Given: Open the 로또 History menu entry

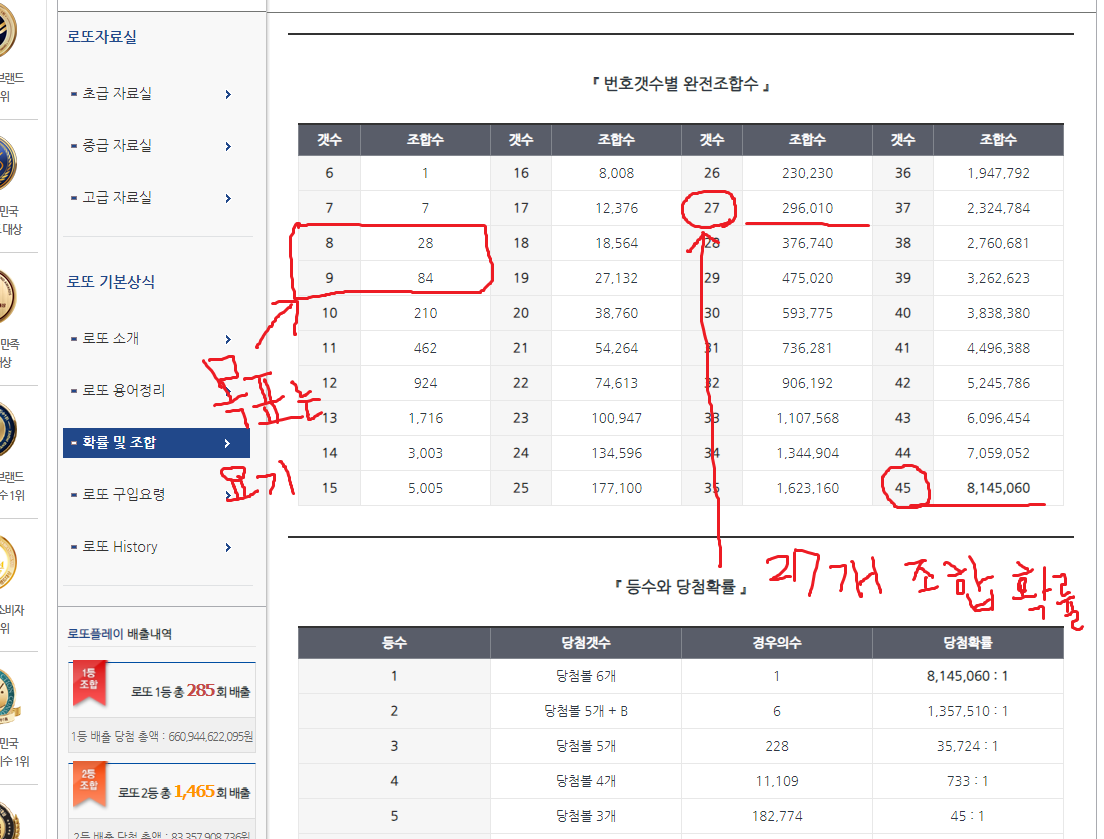Looking at the screenshot, I should tap(120, 547).
